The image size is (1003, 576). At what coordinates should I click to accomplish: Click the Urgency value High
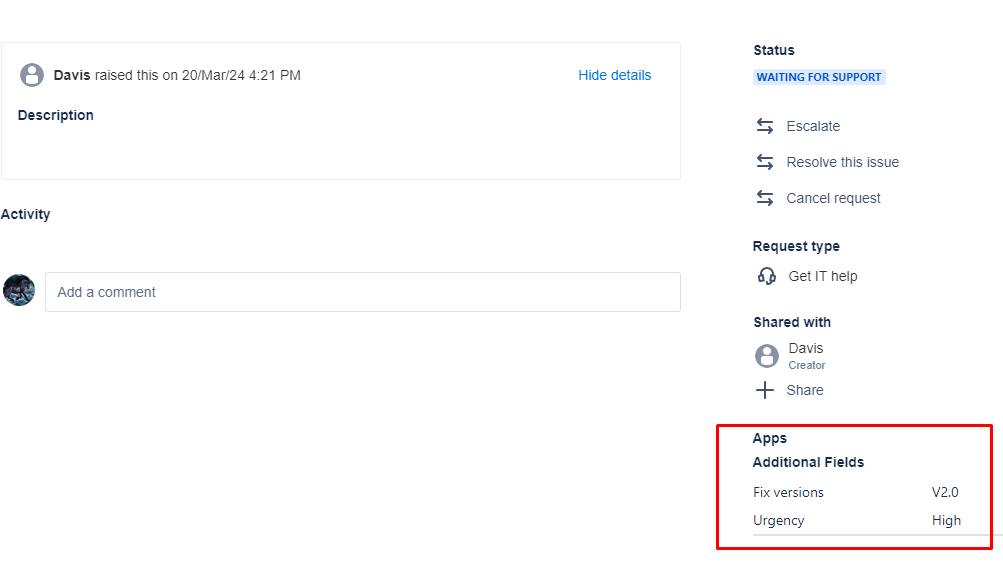click(946, 520)
